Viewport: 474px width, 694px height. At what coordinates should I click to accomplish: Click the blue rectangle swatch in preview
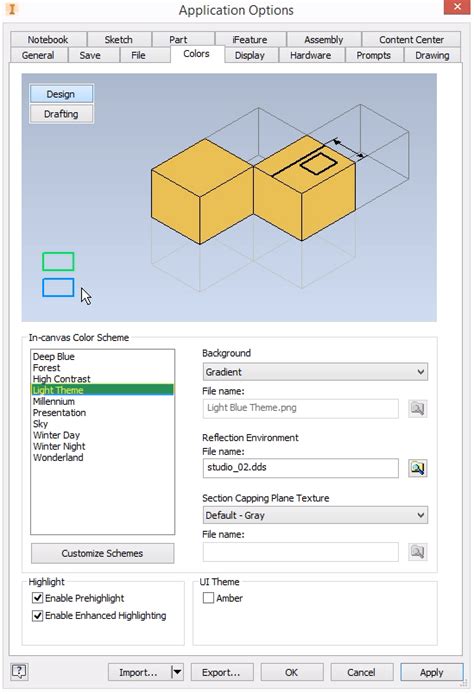pos(58,287)
